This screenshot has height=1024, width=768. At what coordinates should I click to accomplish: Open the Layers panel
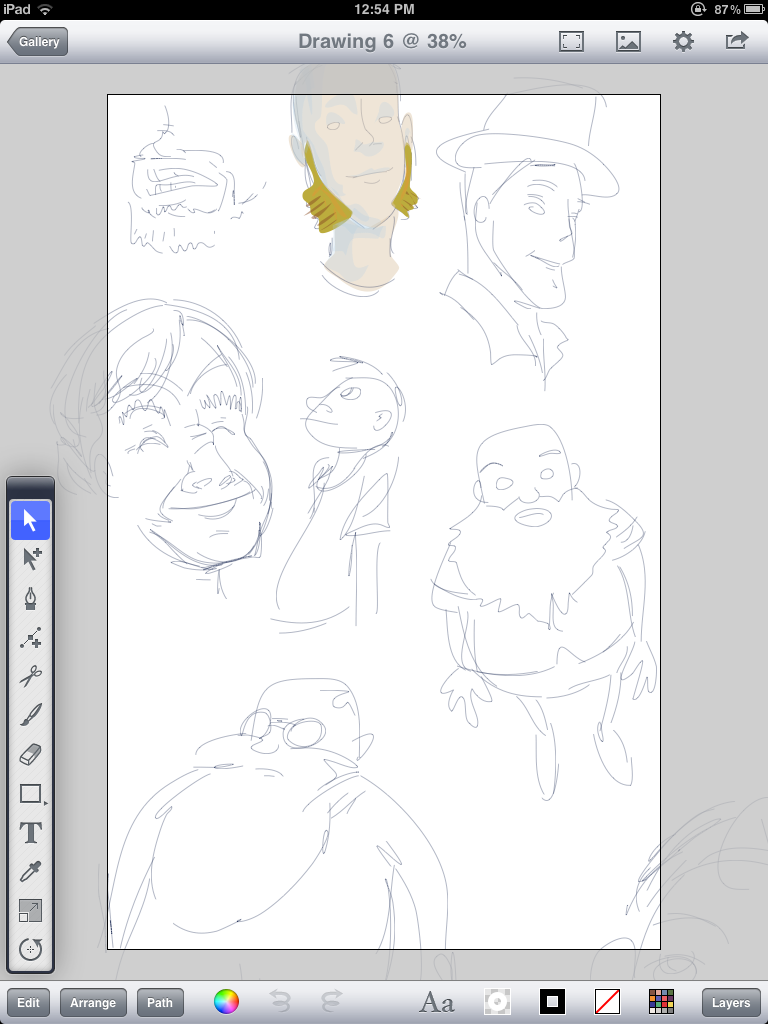(731, 1003)
